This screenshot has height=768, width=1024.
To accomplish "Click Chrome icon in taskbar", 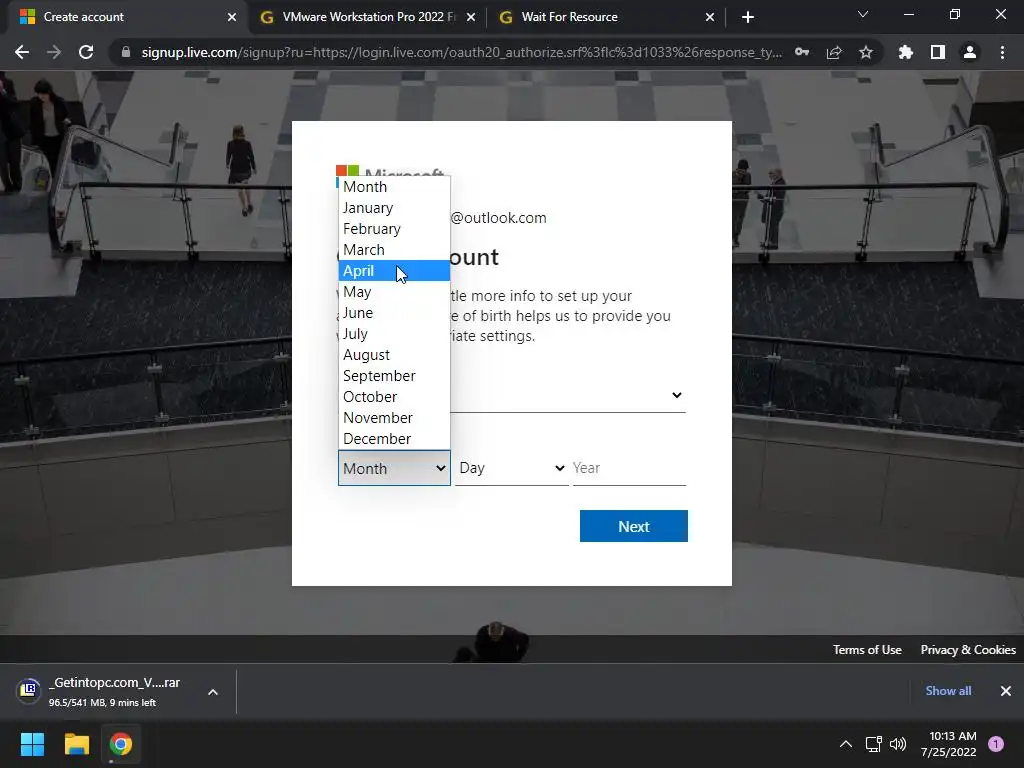I will tap(120, 744).
